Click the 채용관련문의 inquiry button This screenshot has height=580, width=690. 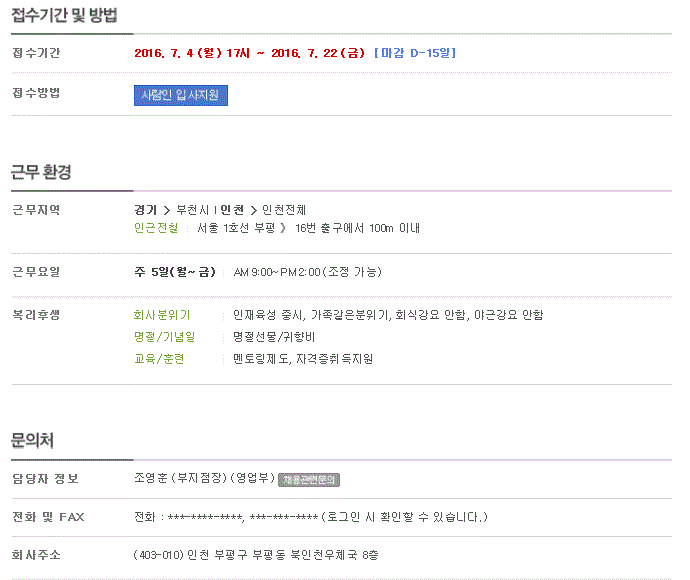[x=309, y=479]
